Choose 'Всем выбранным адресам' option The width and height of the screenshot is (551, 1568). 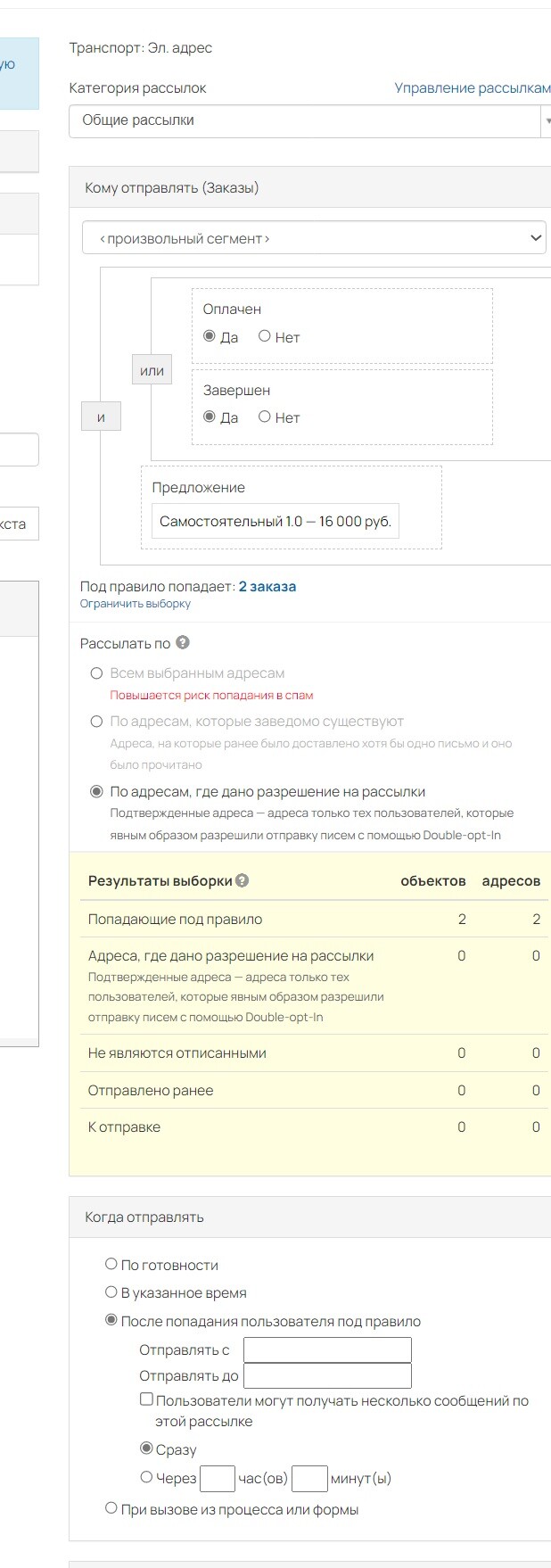(x=97, y=673)
